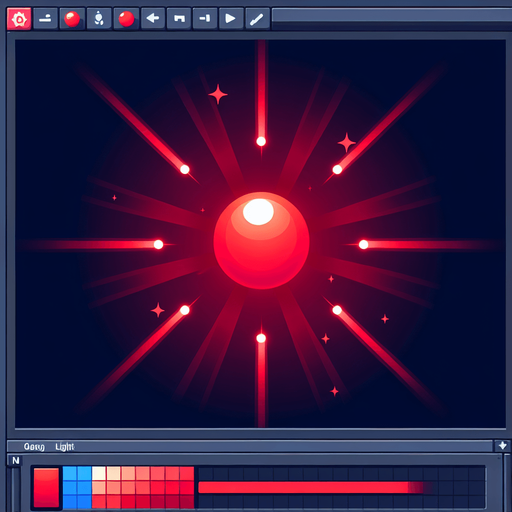Image resolution: width=512 pixels, height=512 pixels.
Task: Select the flat line tool icon
Action: [x=45, y=19]
